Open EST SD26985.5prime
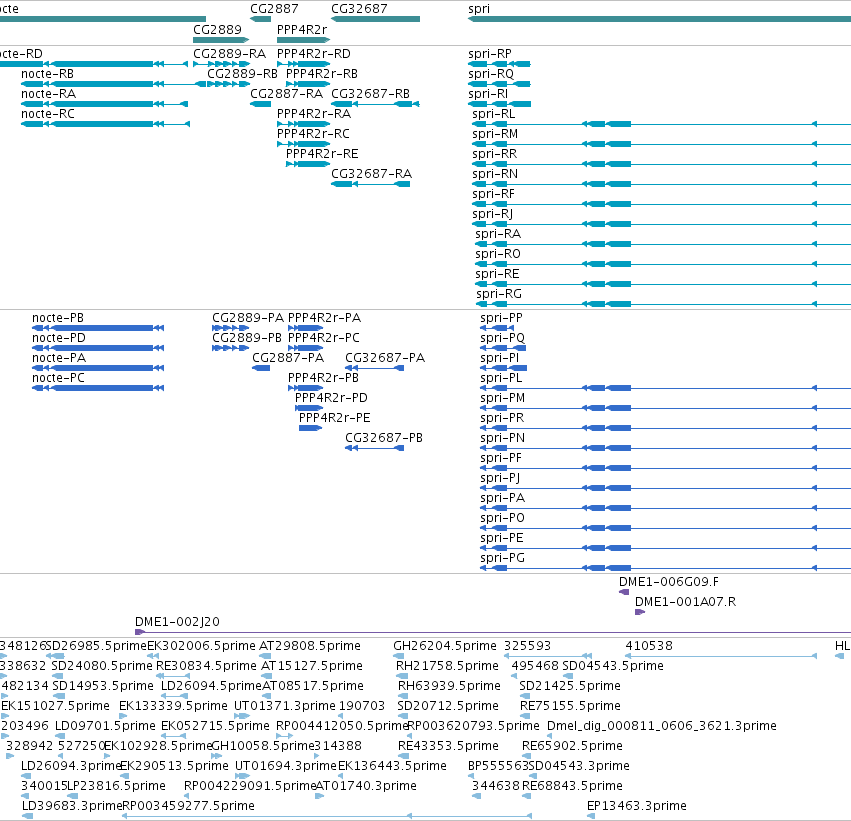The image size is (851, 821). point(97,646)
